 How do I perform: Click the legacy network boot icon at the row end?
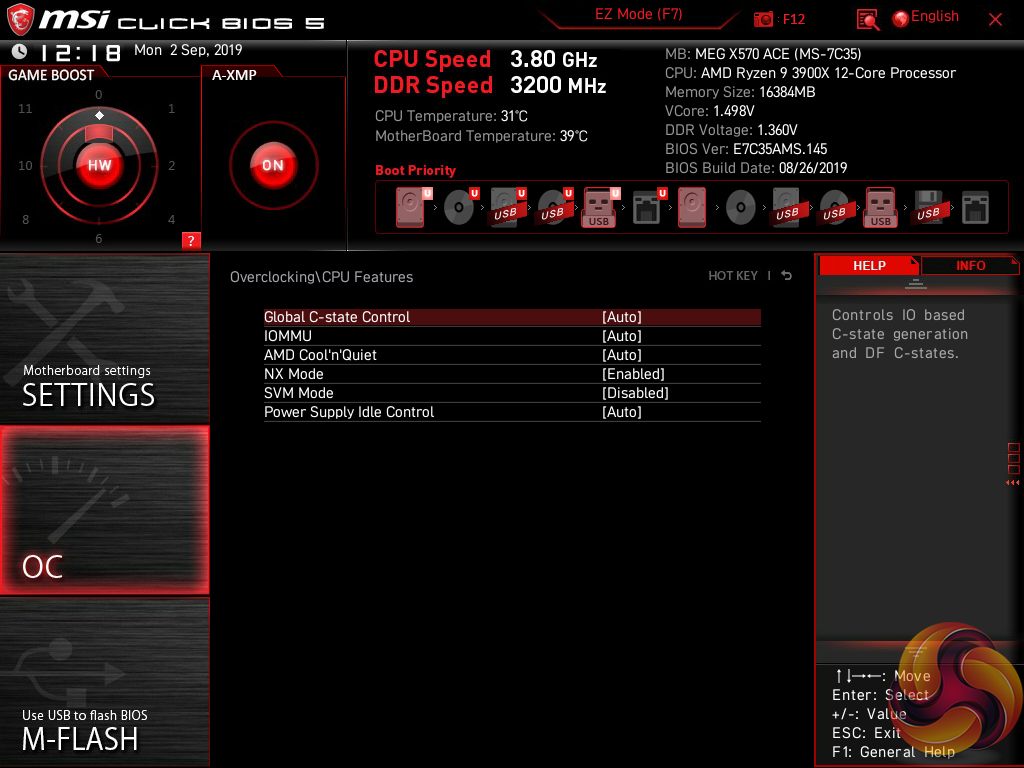coord(976,208)
